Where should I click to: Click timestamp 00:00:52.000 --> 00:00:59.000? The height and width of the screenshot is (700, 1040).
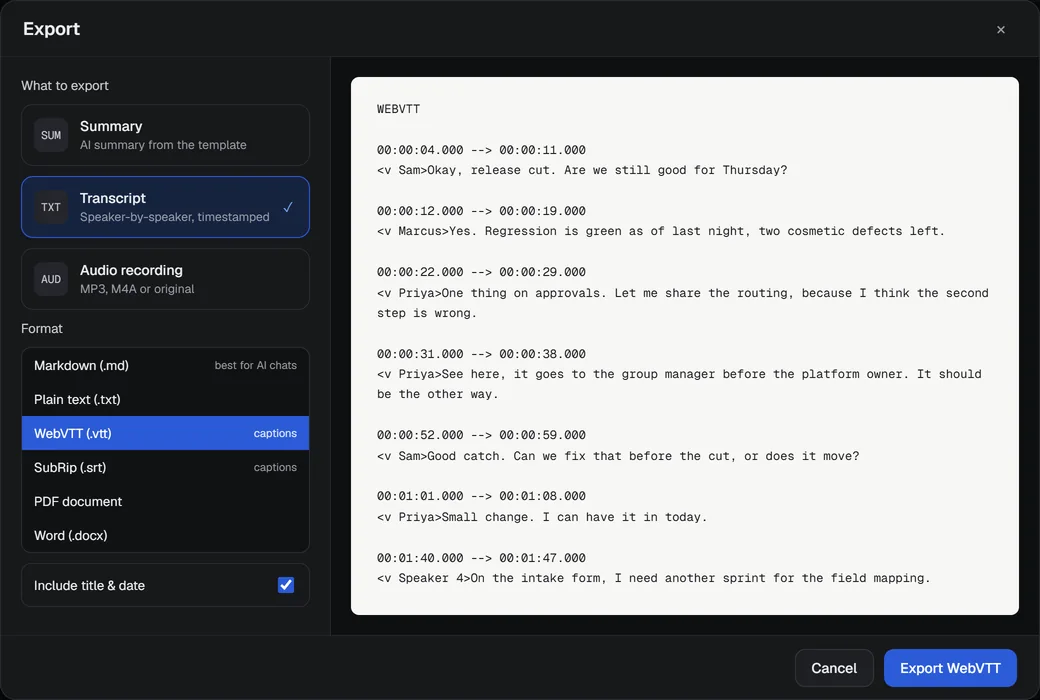481,435
